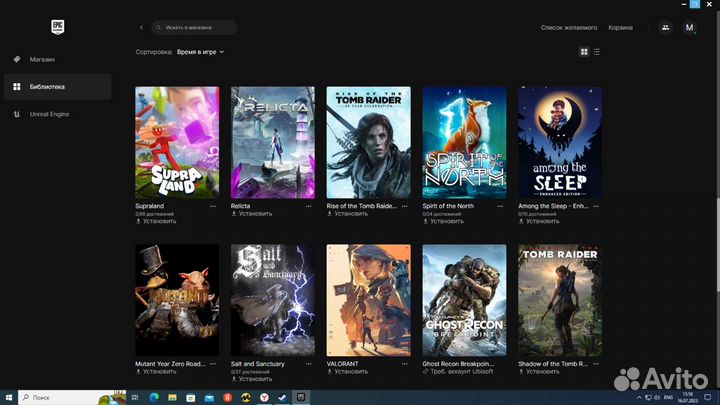The image size is (720, 405).
Task: Open Steam from the taskbar
Action: 282,397
